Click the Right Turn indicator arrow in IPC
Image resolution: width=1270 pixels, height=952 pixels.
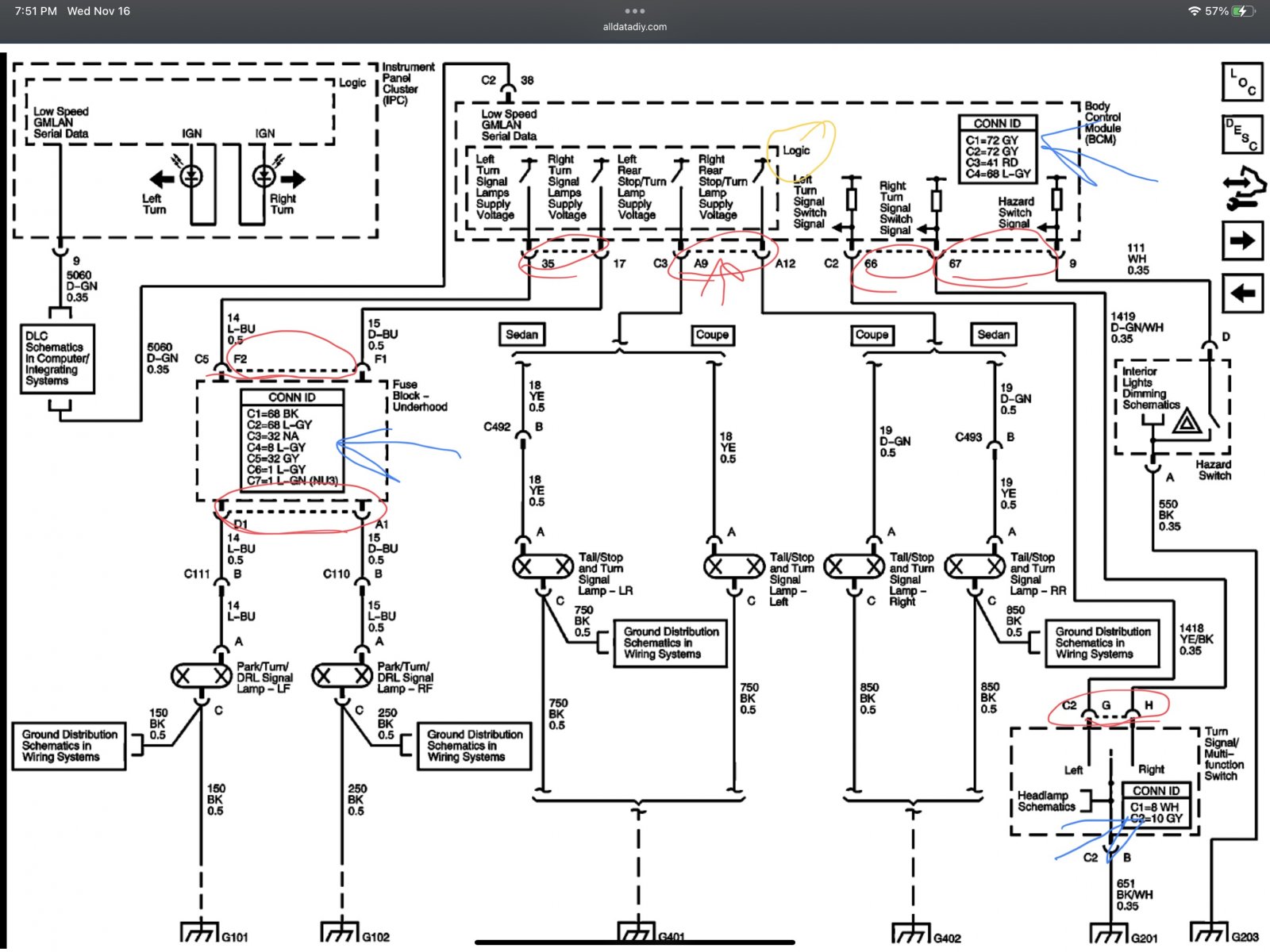293,178
